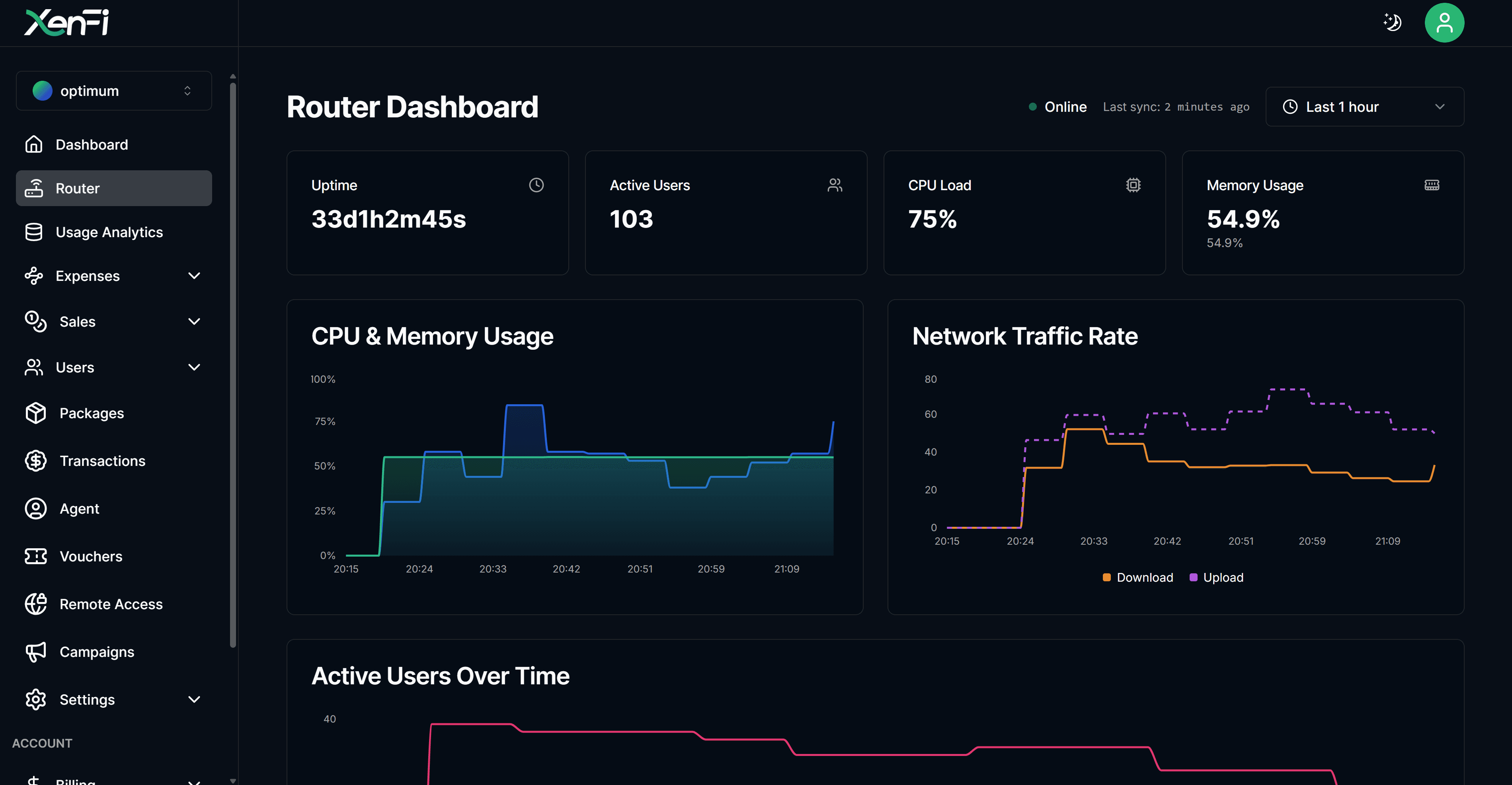The width and height of the screenshot is (1512, 785).
Task: Click the Uptime card clock icon
Action: [537, 185]
